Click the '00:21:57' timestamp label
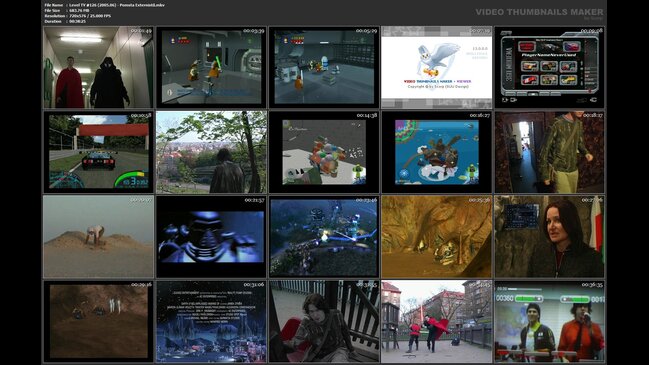This screenshot has width=649, height=365. tap(254, 200)
